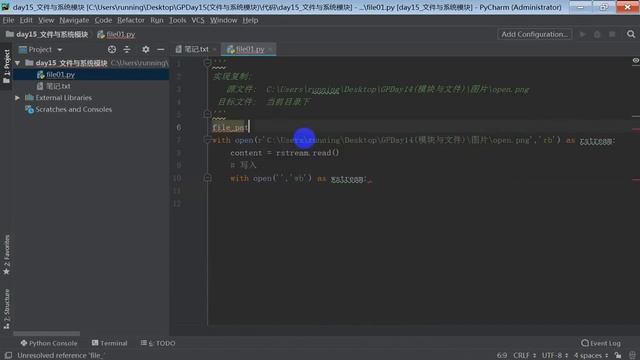Image resolution: width=640 pixels, height=360 pixels.
Task: Click the day15 breadcrumb folder in navigation bar
Action: pyautogui.click(x=47, y=34)
